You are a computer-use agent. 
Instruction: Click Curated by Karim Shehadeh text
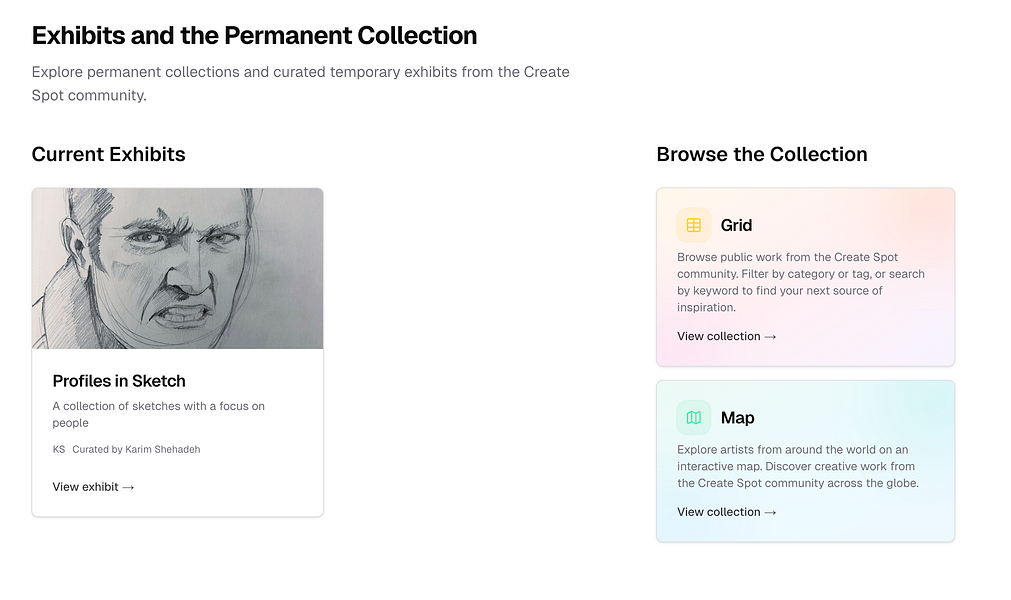coord(136,450)
